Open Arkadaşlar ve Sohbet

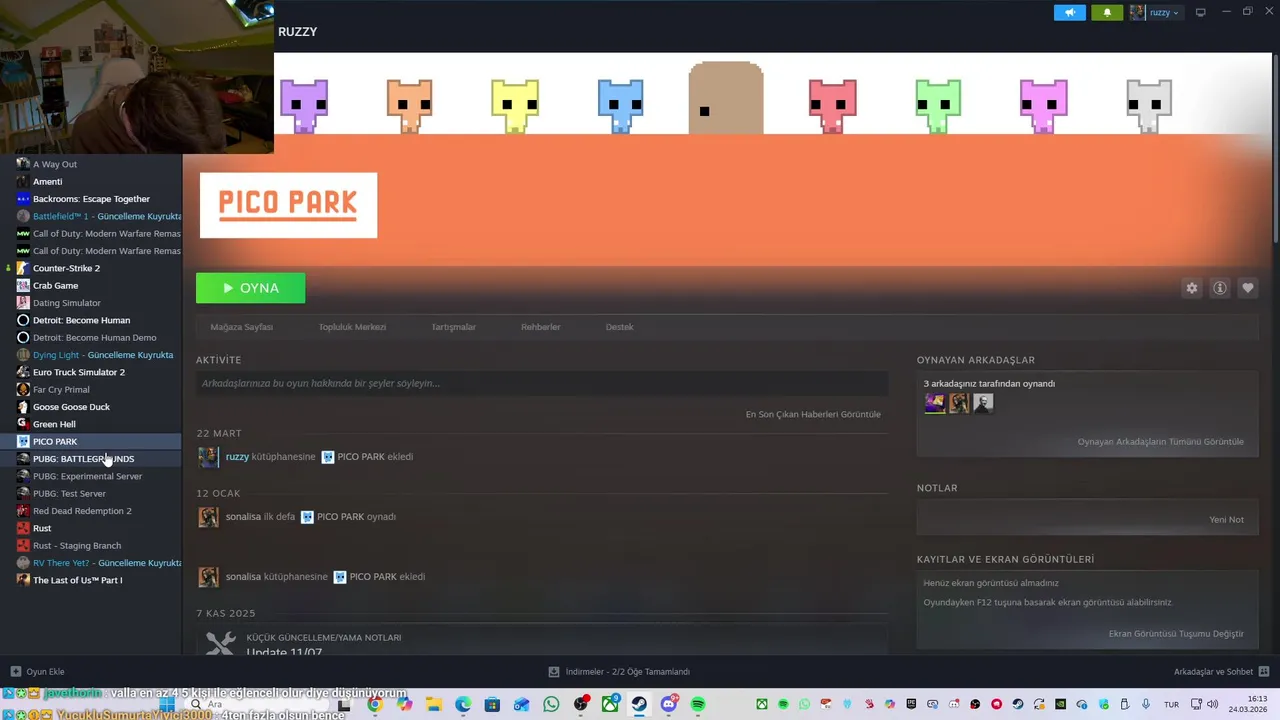tap(1221, 672)
